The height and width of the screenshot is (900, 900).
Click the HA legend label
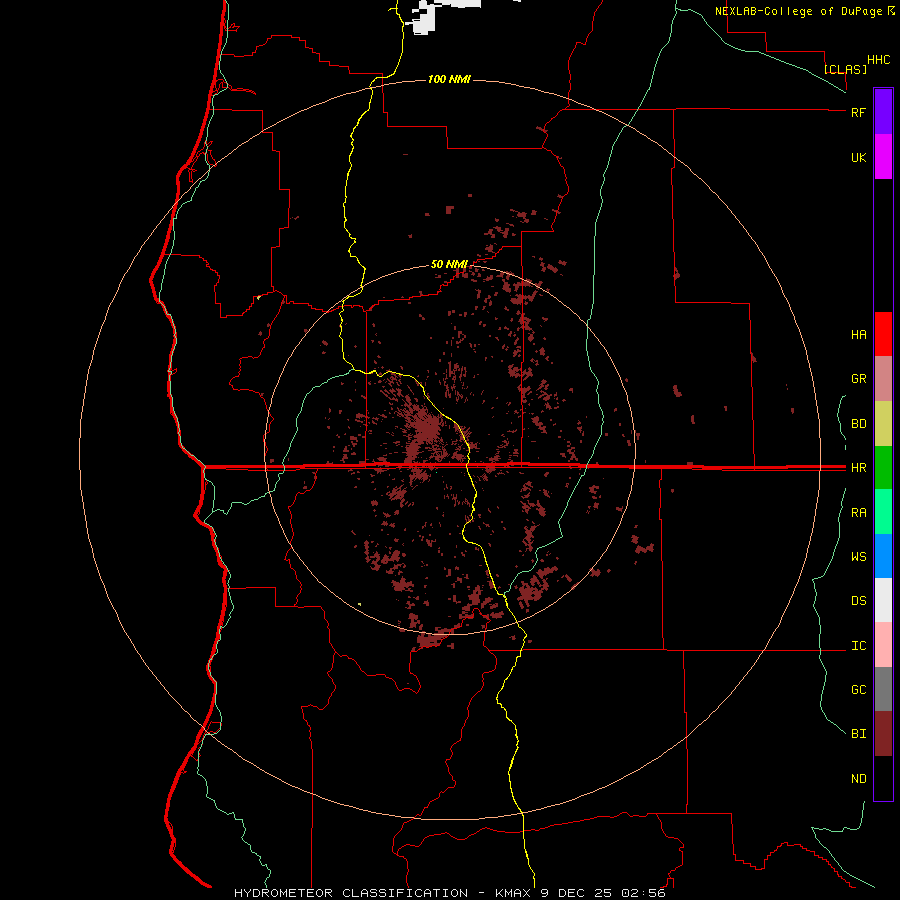pyautogui.click(x=858, y=335)
